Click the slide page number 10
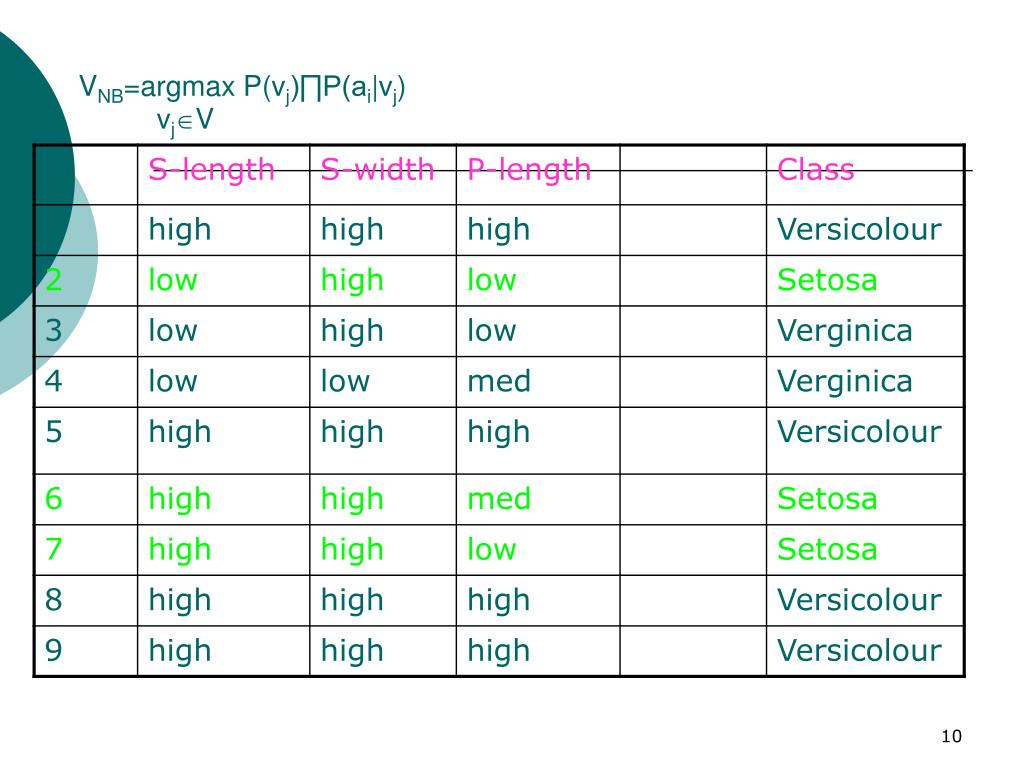Image resolution: width=1024 pixels, height=768 pixels. (952, 737)
